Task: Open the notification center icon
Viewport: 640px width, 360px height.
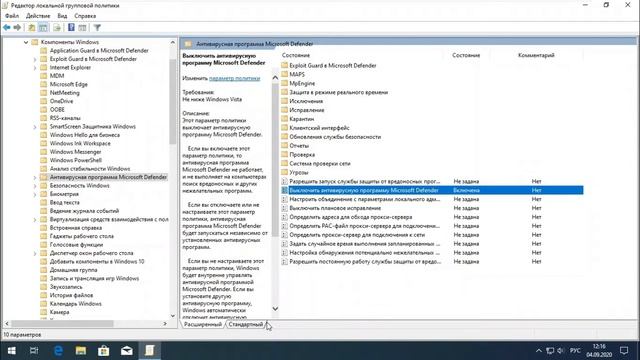Action: click(x=624, y=351)
